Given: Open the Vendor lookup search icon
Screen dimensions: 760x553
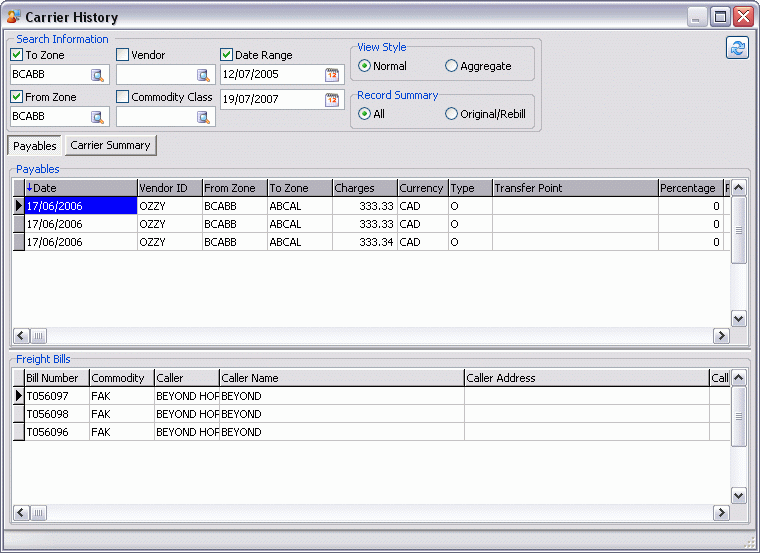Looking at the screenshot, I should (203, 75).
